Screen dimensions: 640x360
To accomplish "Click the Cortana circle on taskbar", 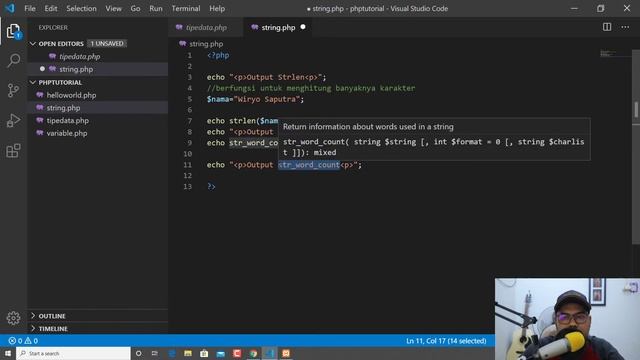I will (x=138, y=353).
